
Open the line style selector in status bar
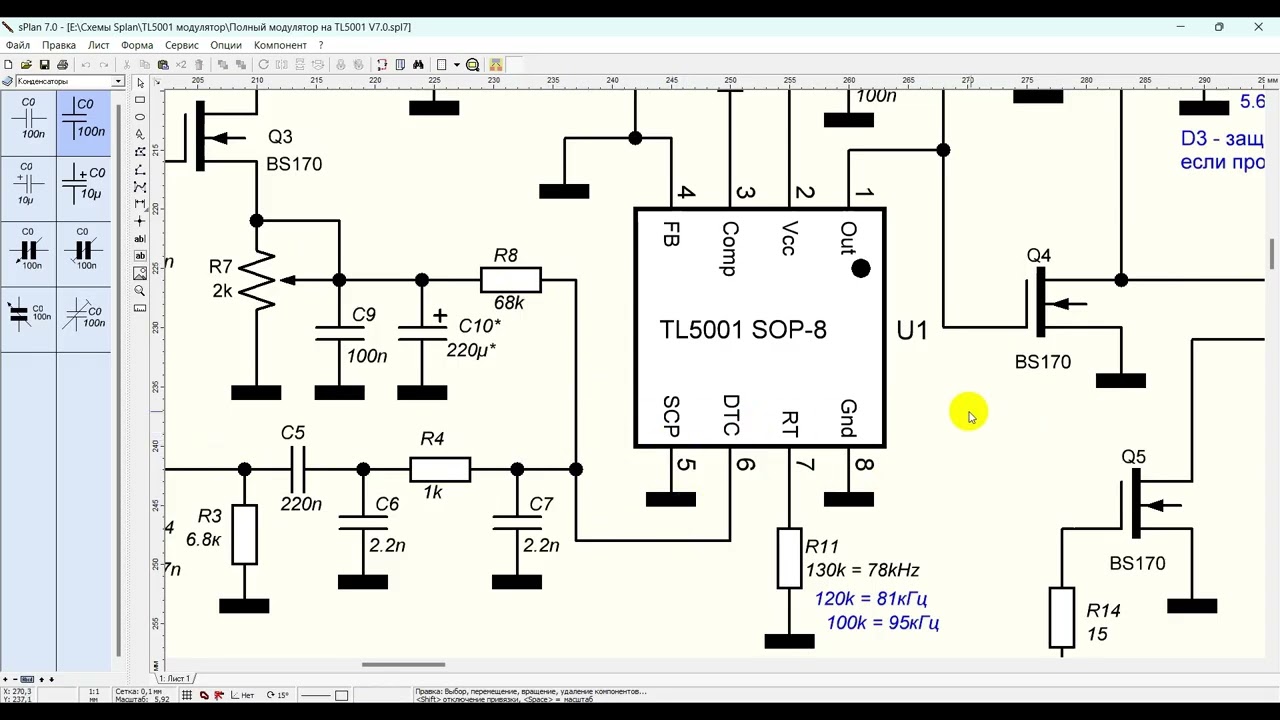coord(316,695)
